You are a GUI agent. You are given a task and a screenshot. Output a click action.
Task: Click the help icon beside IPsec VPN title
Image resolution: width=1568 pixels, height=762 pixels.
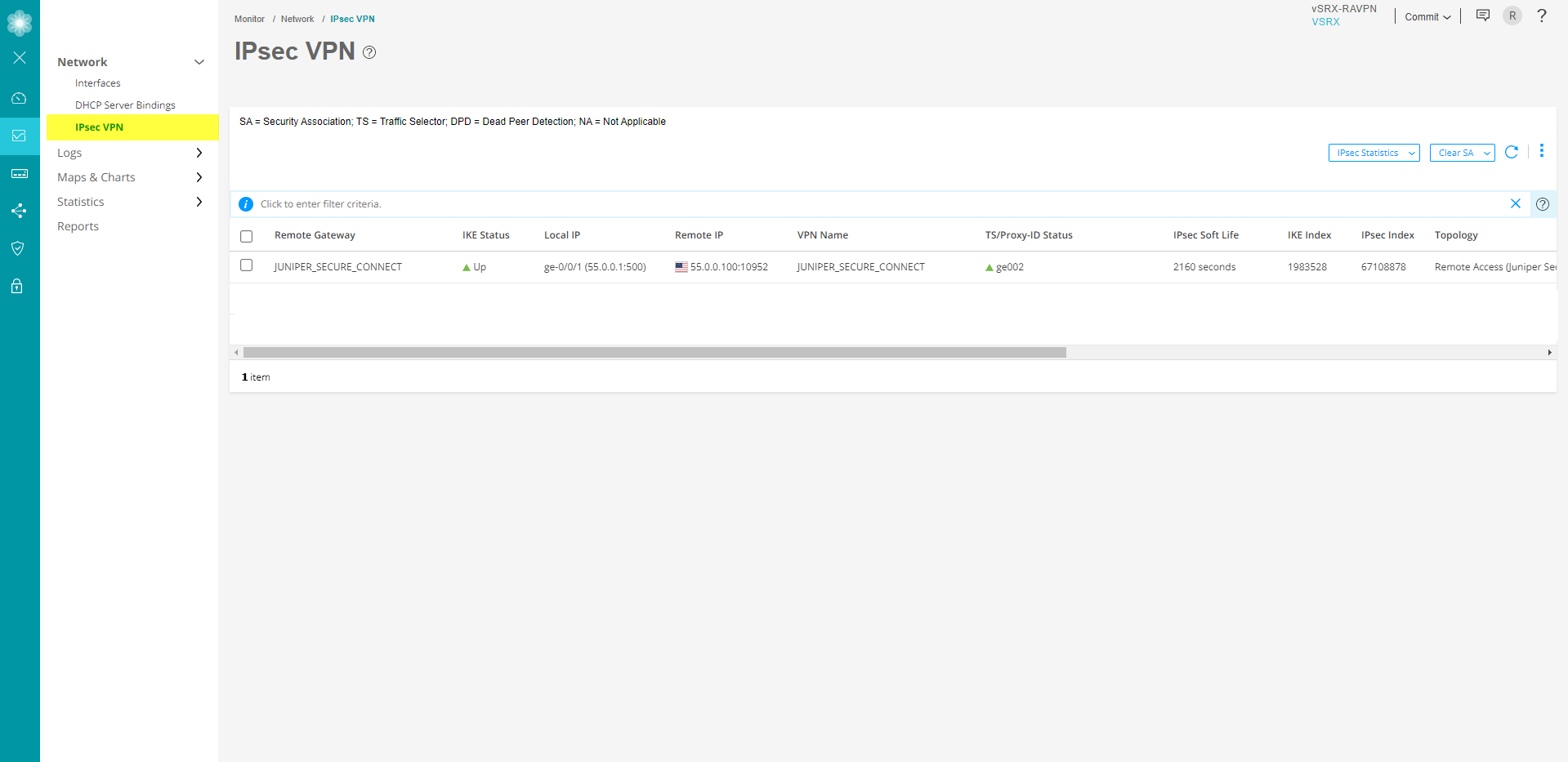(x=369, y=52)
